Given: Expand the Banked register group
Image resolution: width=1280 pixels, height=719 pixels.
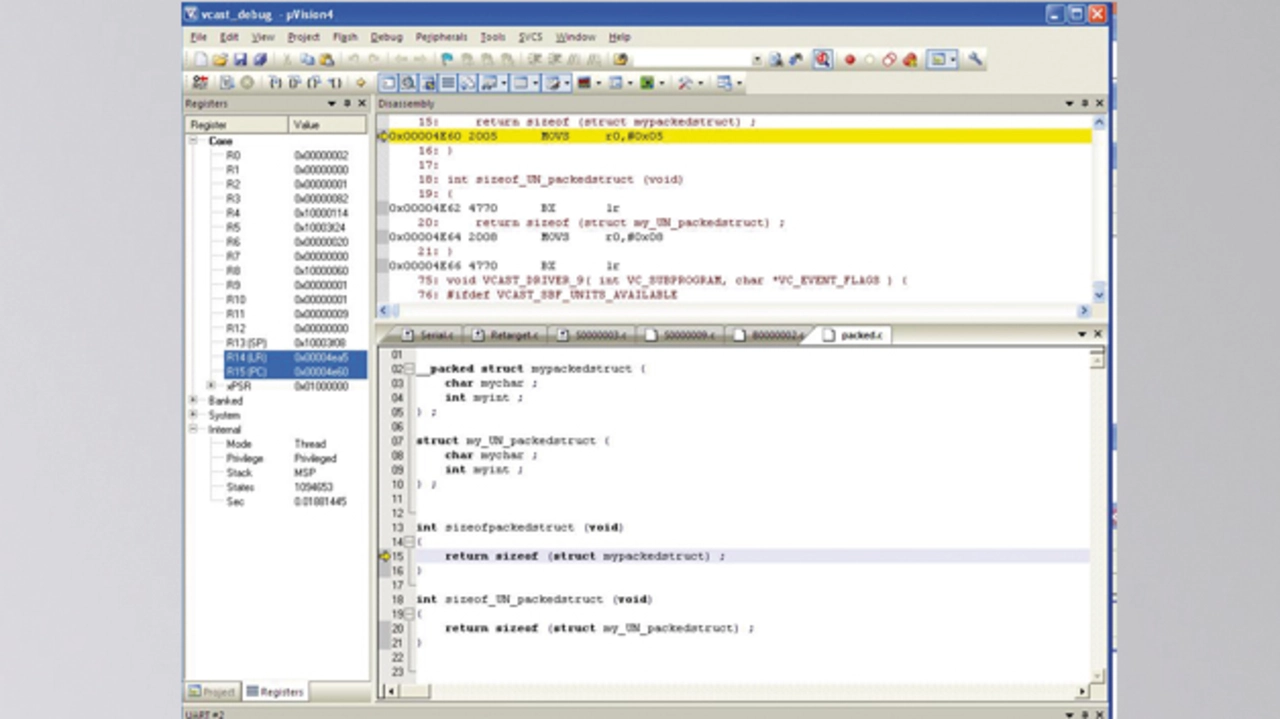Looking at the screenshot, I should tap(193, 400).
